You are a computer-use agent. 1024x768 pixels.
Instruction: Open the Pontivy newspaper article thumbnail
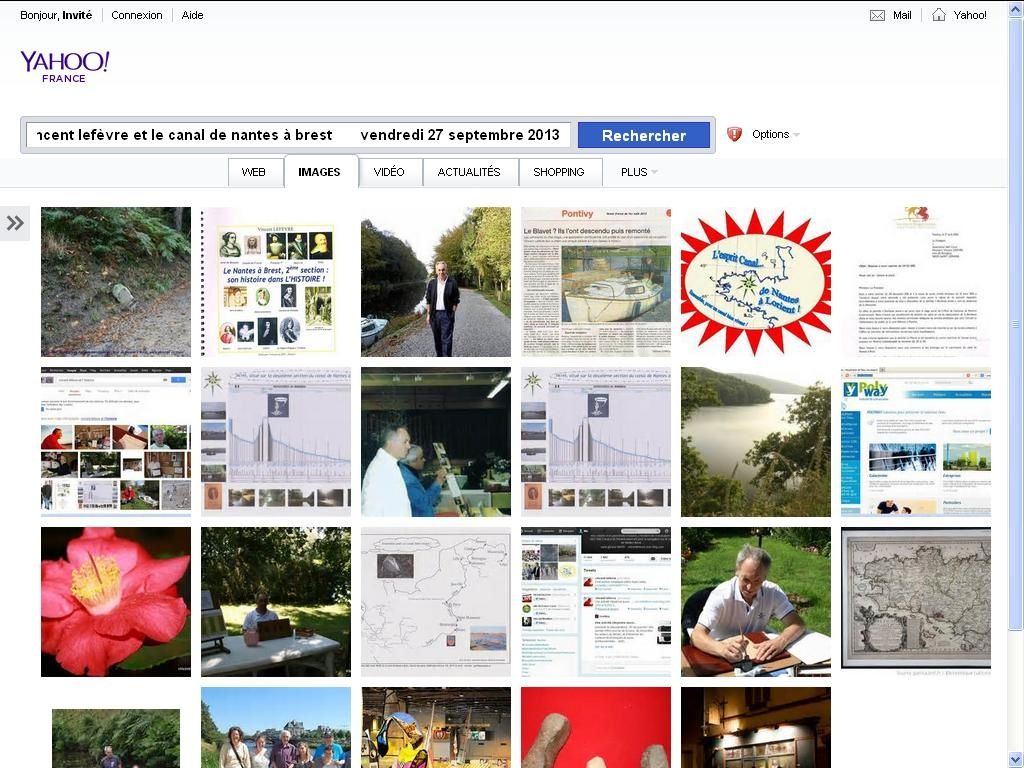[x=596, y=281]
